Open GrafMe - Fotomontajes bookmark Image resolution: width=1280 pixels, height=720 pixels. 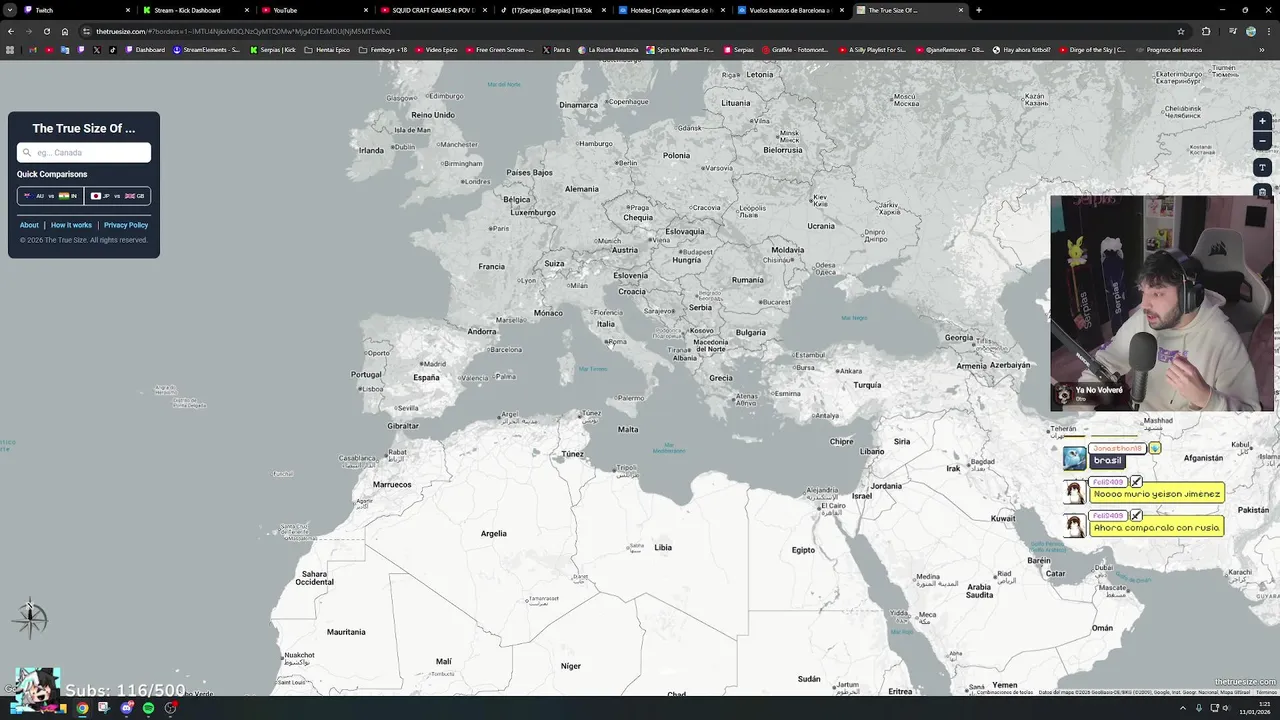coord(797,50)
